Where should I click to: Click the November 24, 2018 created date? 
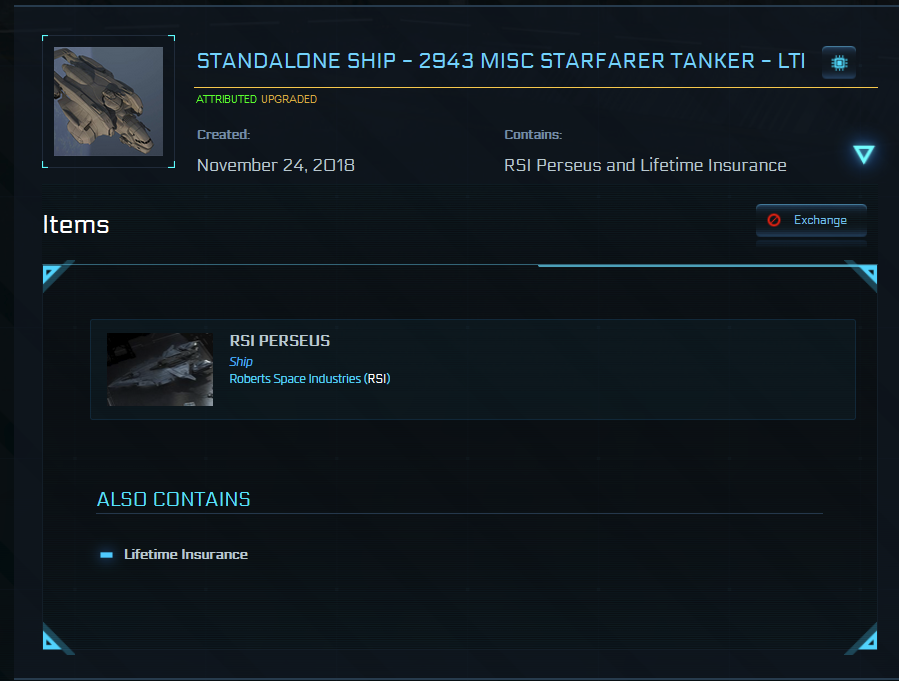click(x=275, y=165)
